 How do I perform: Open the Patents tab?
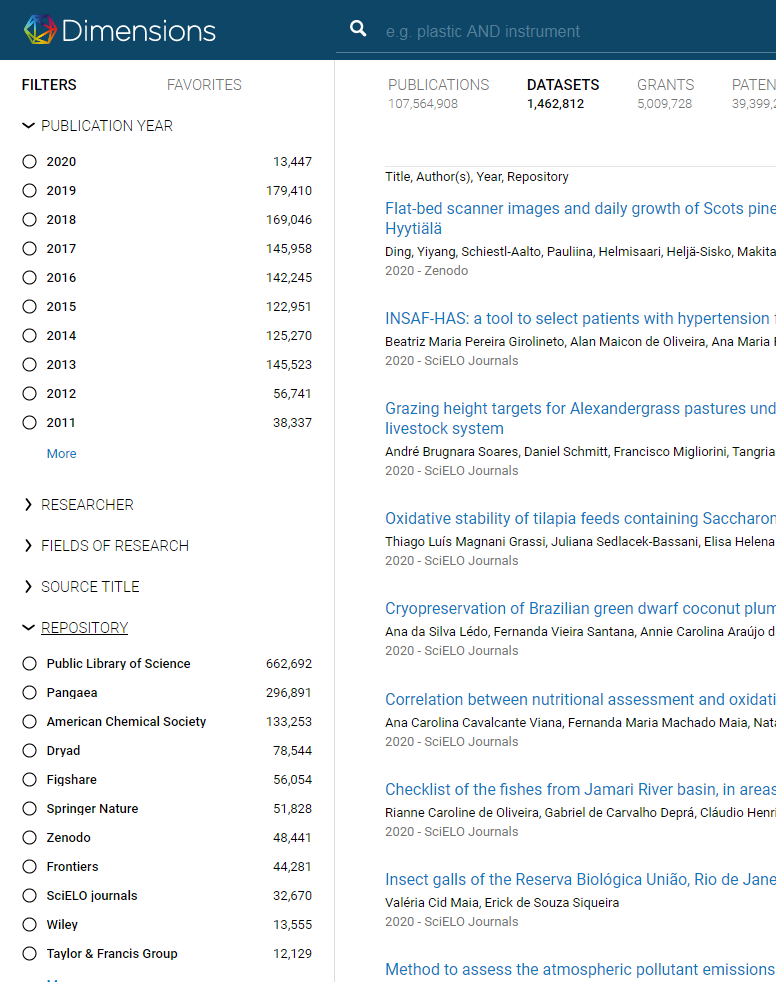pos(753,93)
